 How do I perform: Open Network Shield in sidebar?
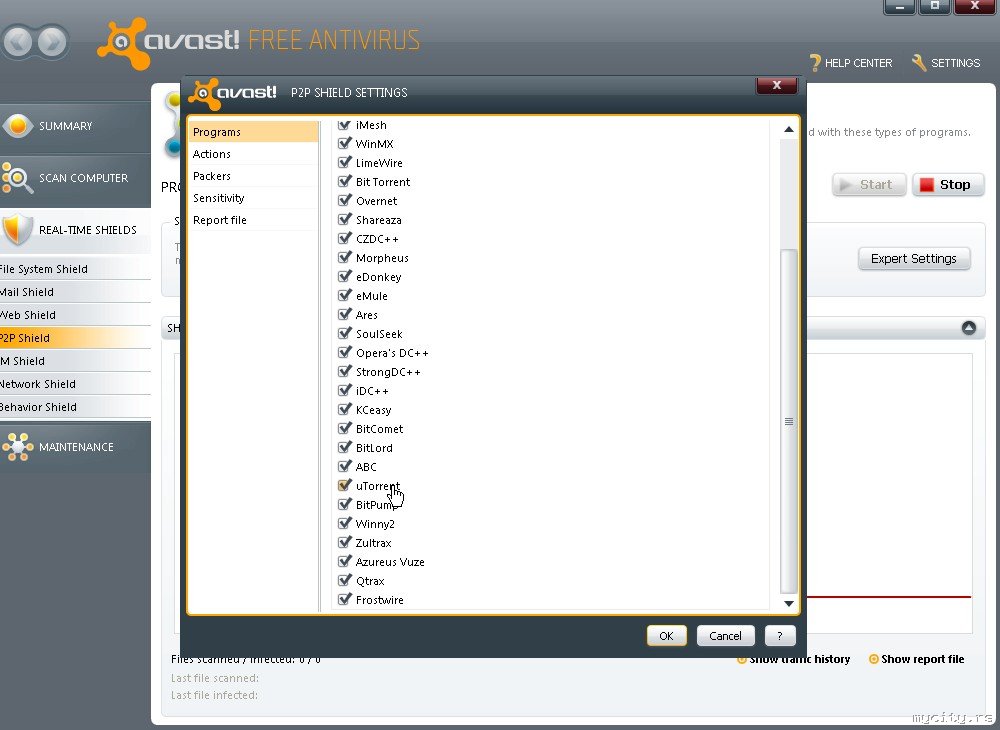[x=75, y=384]
